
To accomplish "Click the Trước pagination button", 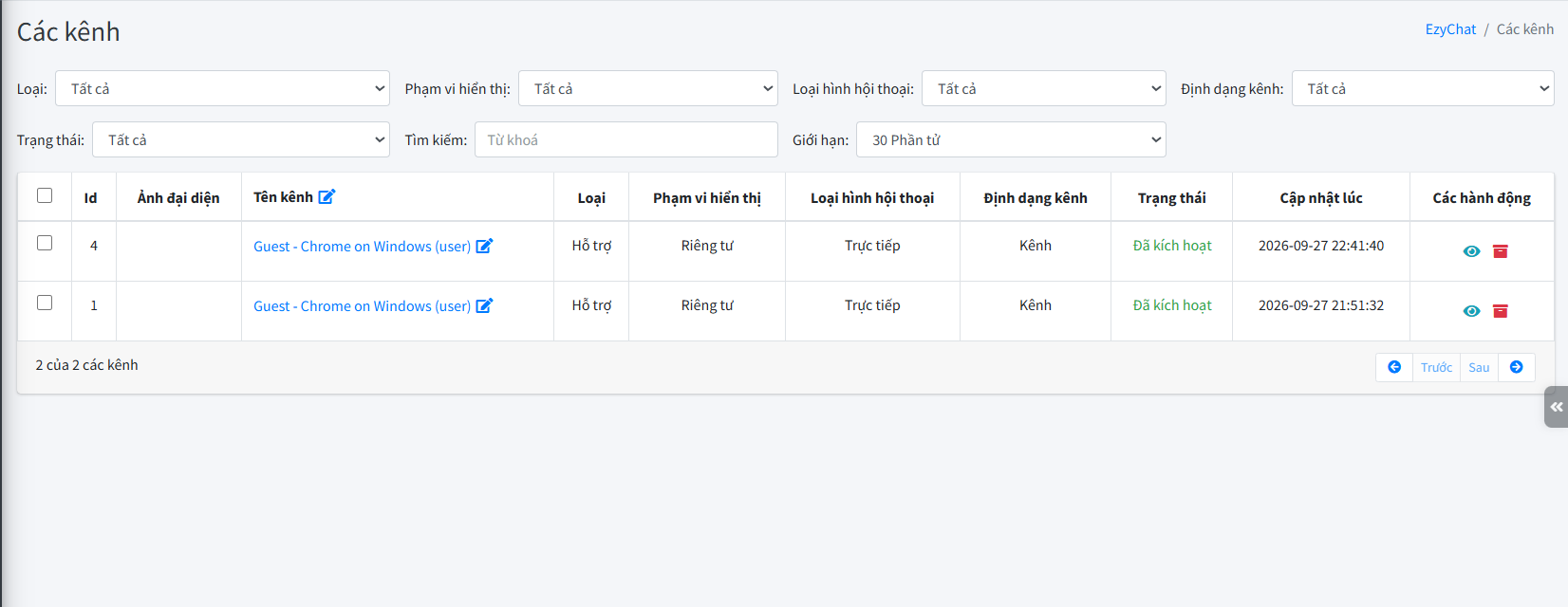I will [x=1436, y=367].
